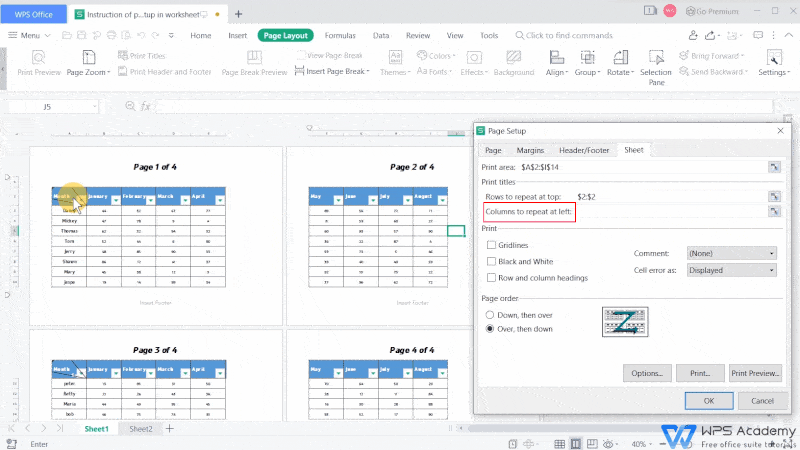The width and height of the screenshot is (800, 450).
Task: Open the comments icon in top right
Action: coord(758,35)
